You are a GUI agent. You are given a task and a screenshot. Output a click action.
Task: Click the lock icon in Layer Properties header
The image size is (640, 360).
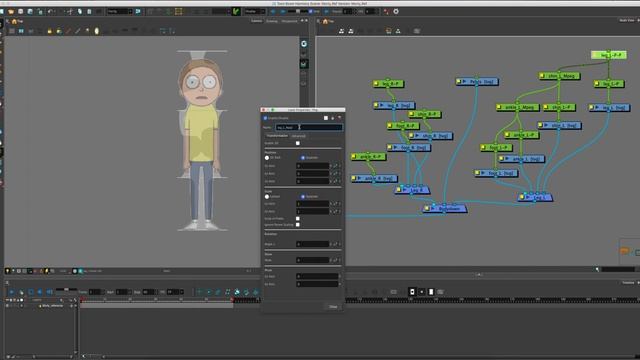[333, 118]
